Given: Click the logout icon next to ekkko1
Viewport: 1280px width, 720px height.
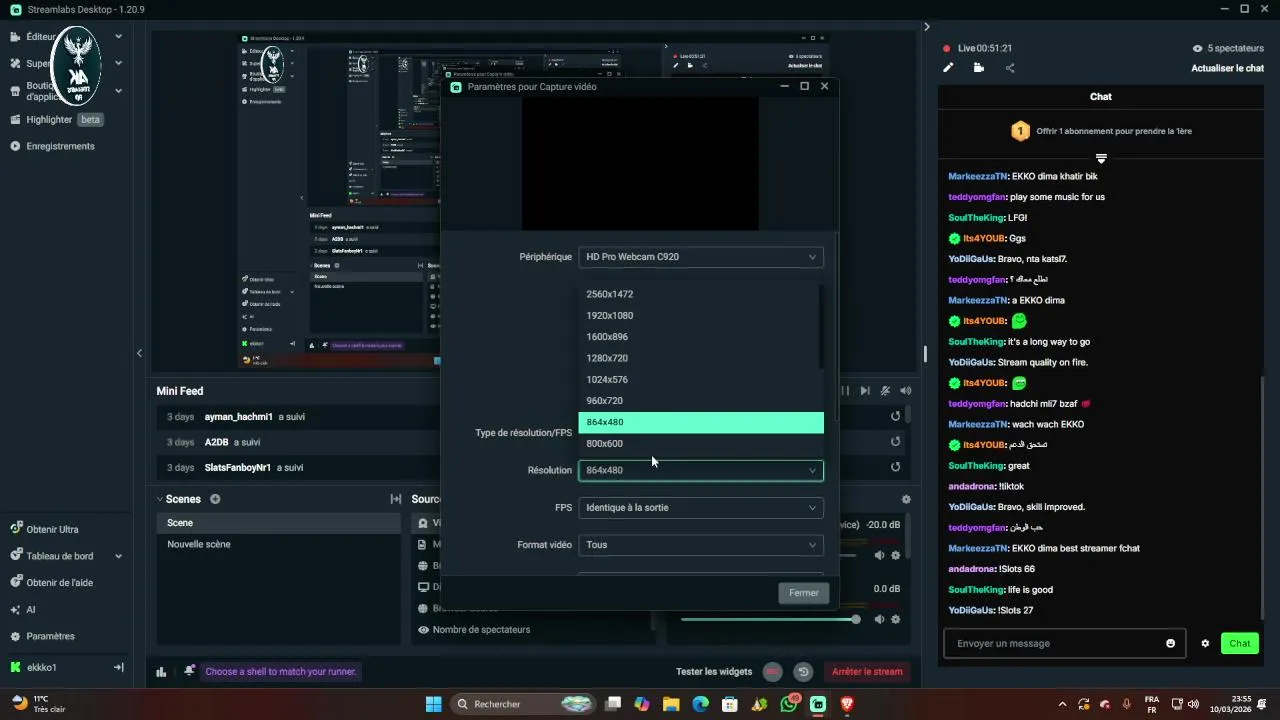Looking at the screenshot, I should point(118,667).
